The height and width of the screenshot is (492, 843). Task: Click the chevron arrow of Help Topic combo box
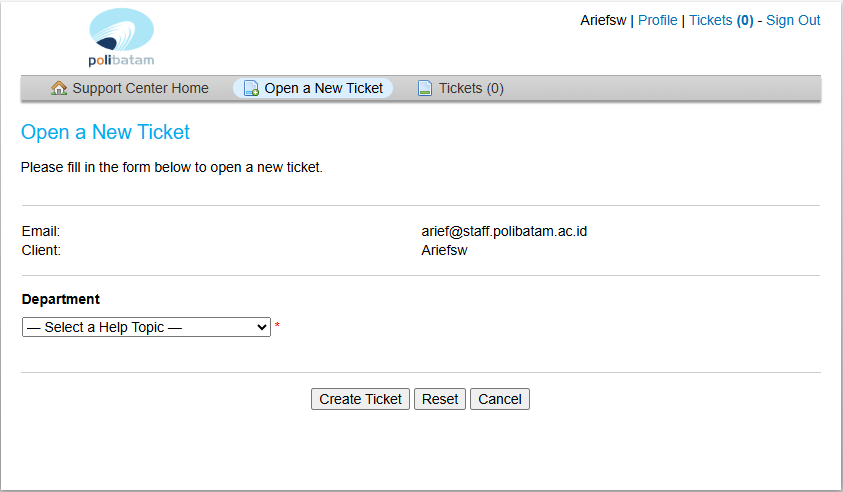tap(262, 327)
